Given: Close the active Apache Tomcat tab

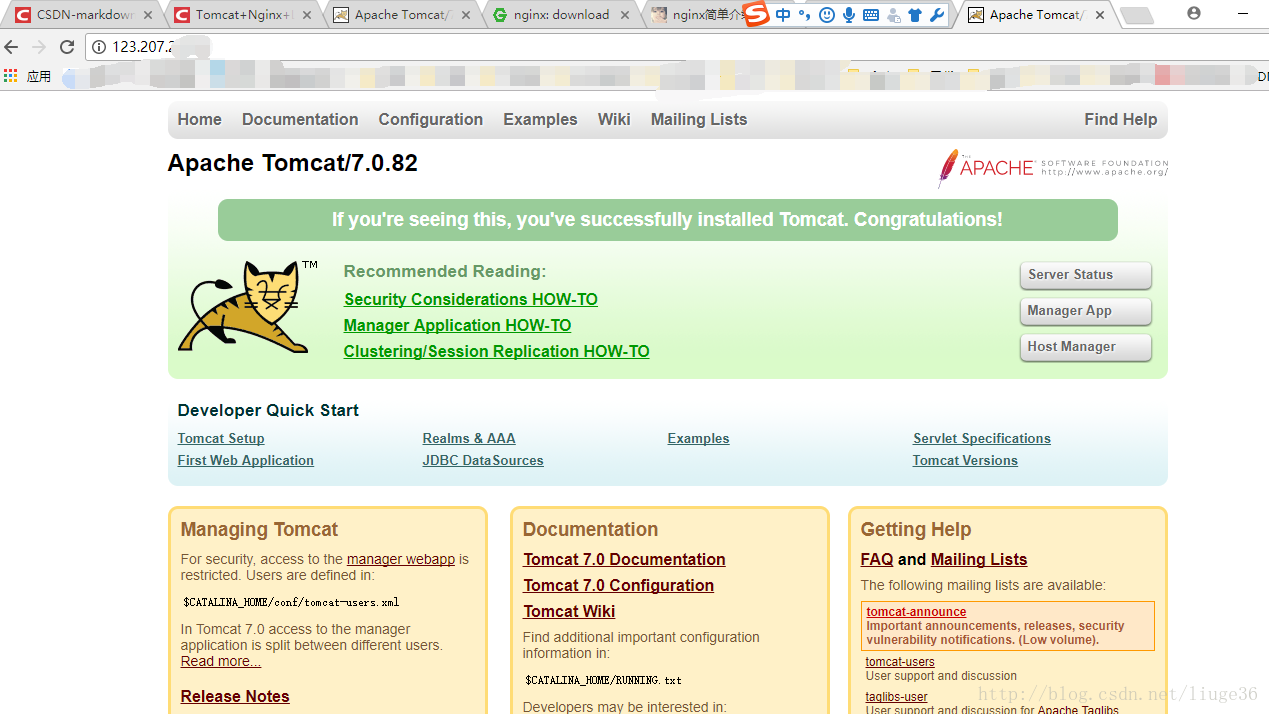Looking at the screenshot, I should (1100, 15).
